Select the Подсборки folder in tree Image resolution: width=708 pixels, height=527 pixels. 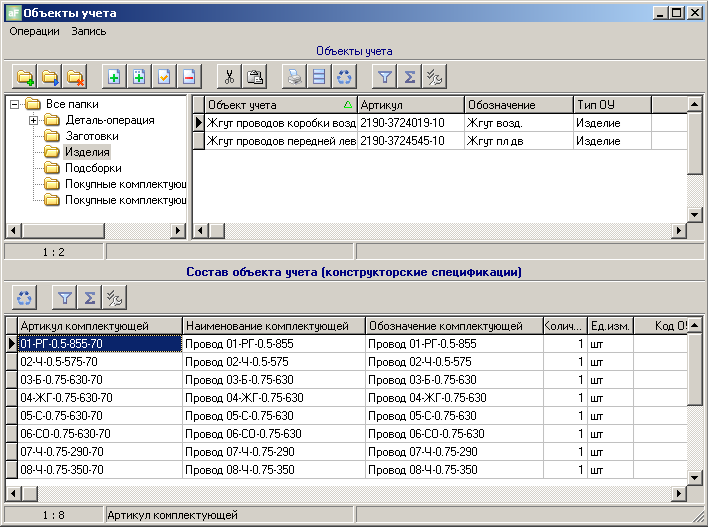(x=93, y=168)
